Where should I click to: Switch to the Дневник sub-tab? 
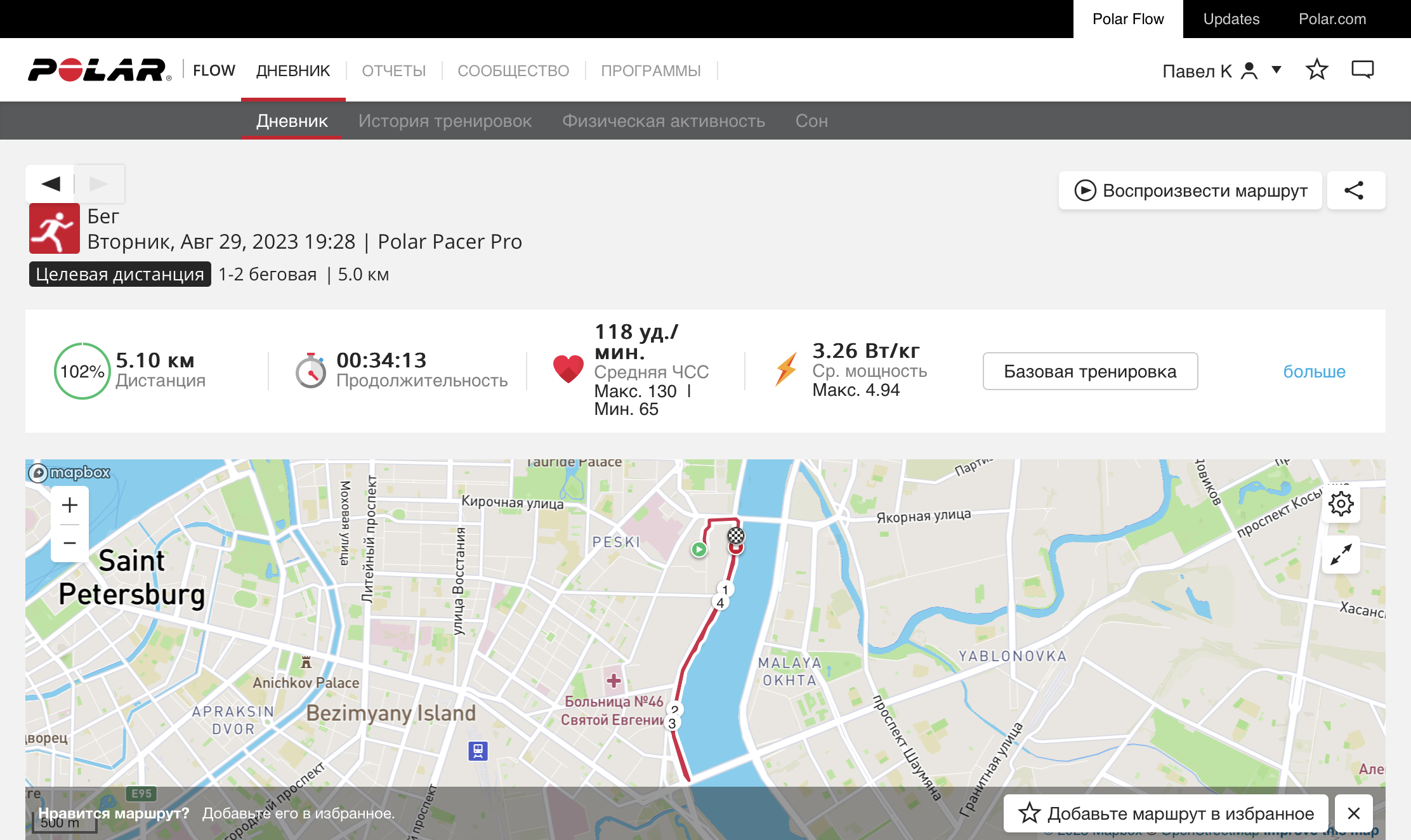coord(292,121)
